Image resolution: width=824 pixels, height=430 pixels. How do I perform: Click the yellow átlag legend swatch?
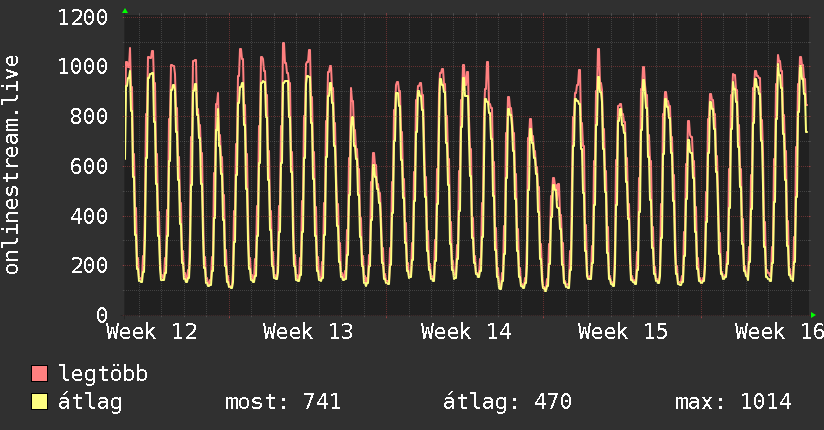tap(40, 403)
